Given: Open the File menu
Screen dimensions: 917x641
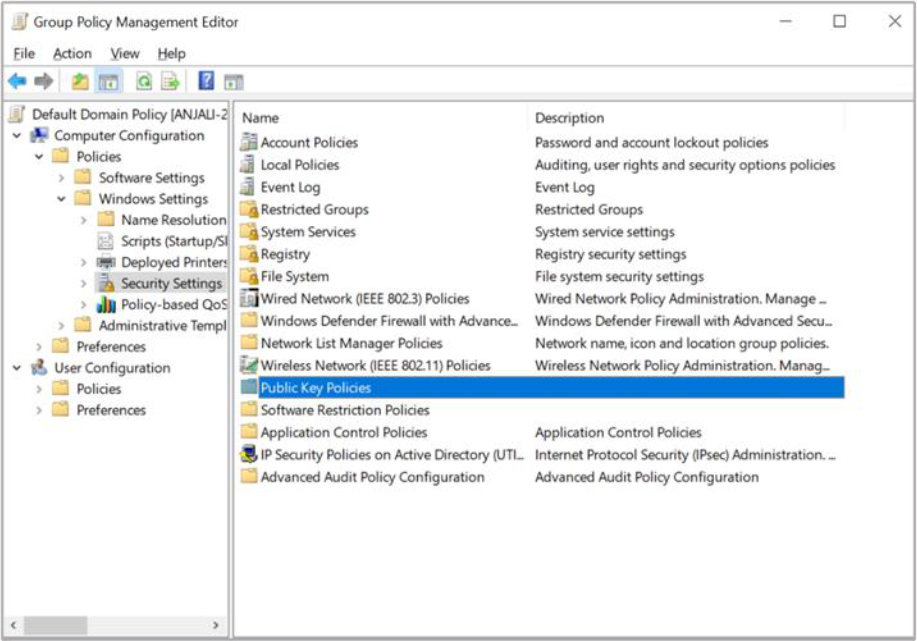Looking at the screenshot, I should (x=24, y=54).
